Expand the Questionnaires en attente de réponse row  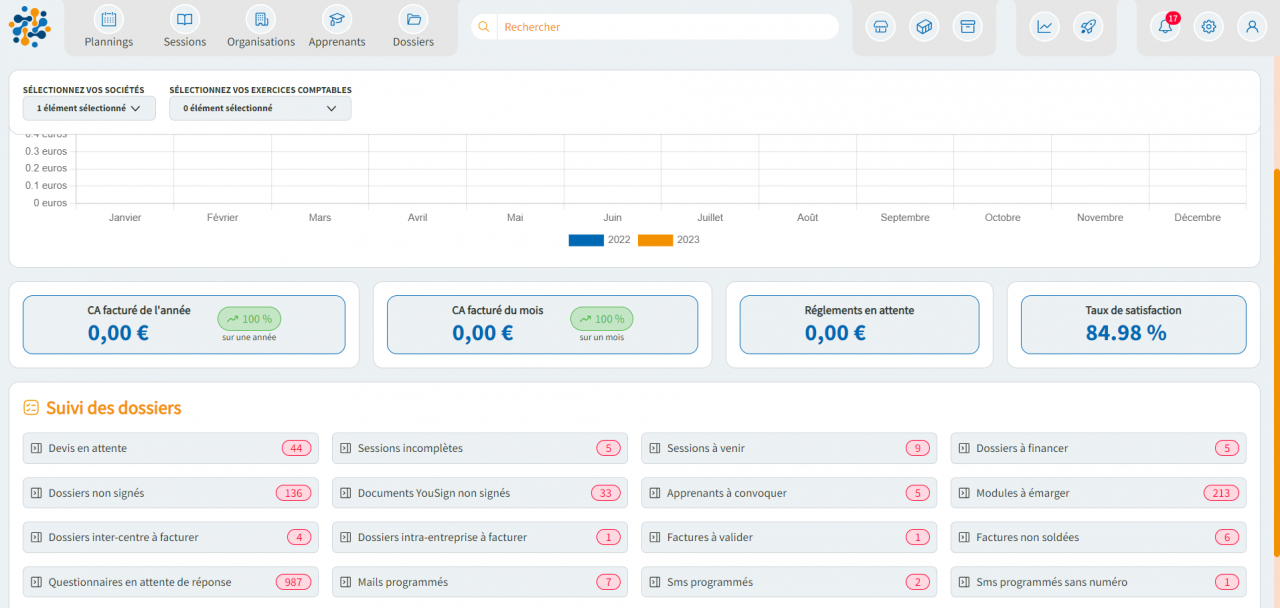pos(170,581)
